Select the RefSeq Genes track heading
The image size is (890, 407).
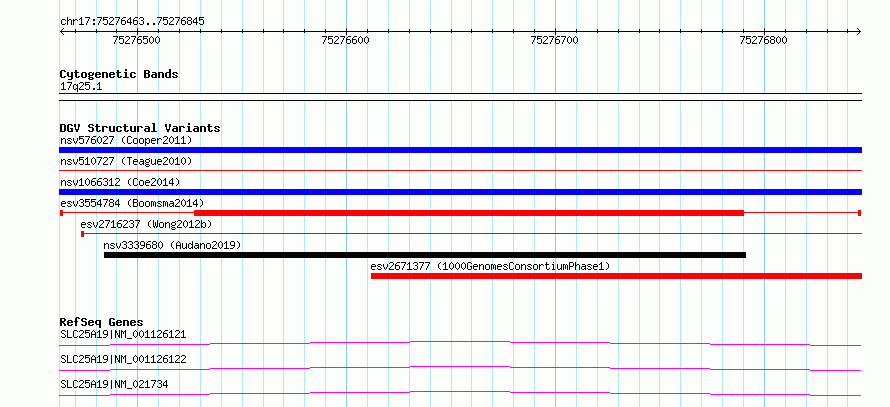tap(101, 322)
